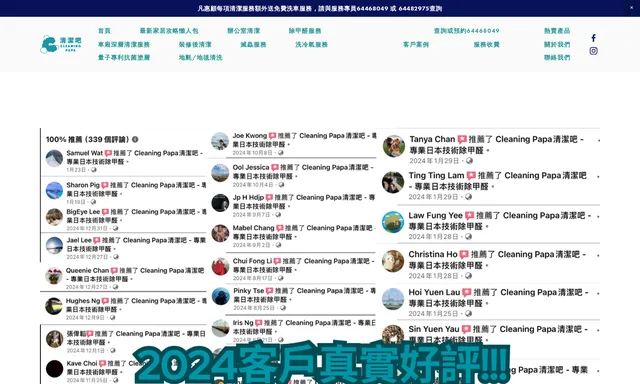Click the Iris Ng reviewer name
The width and height of the screenshot is (640, 384).
pos(243,322)
